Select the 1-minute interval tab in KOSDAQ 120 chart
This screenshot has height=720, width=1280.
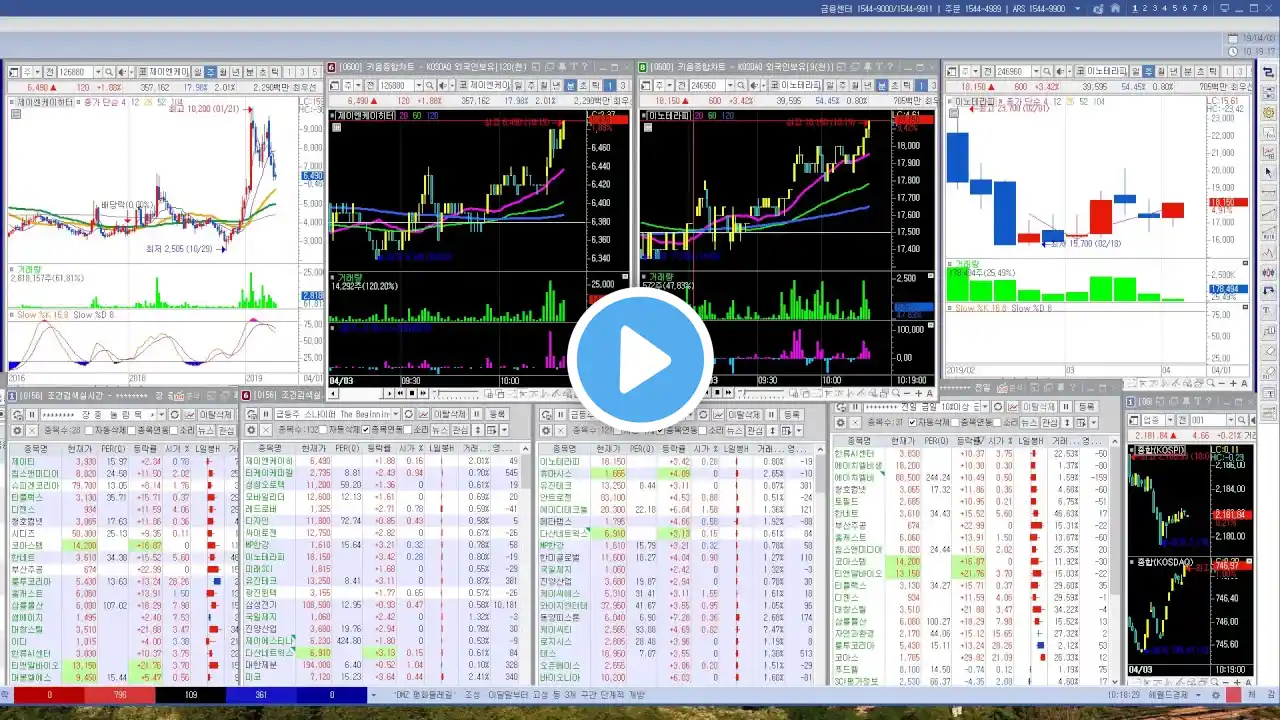click(x=609, y=85)
